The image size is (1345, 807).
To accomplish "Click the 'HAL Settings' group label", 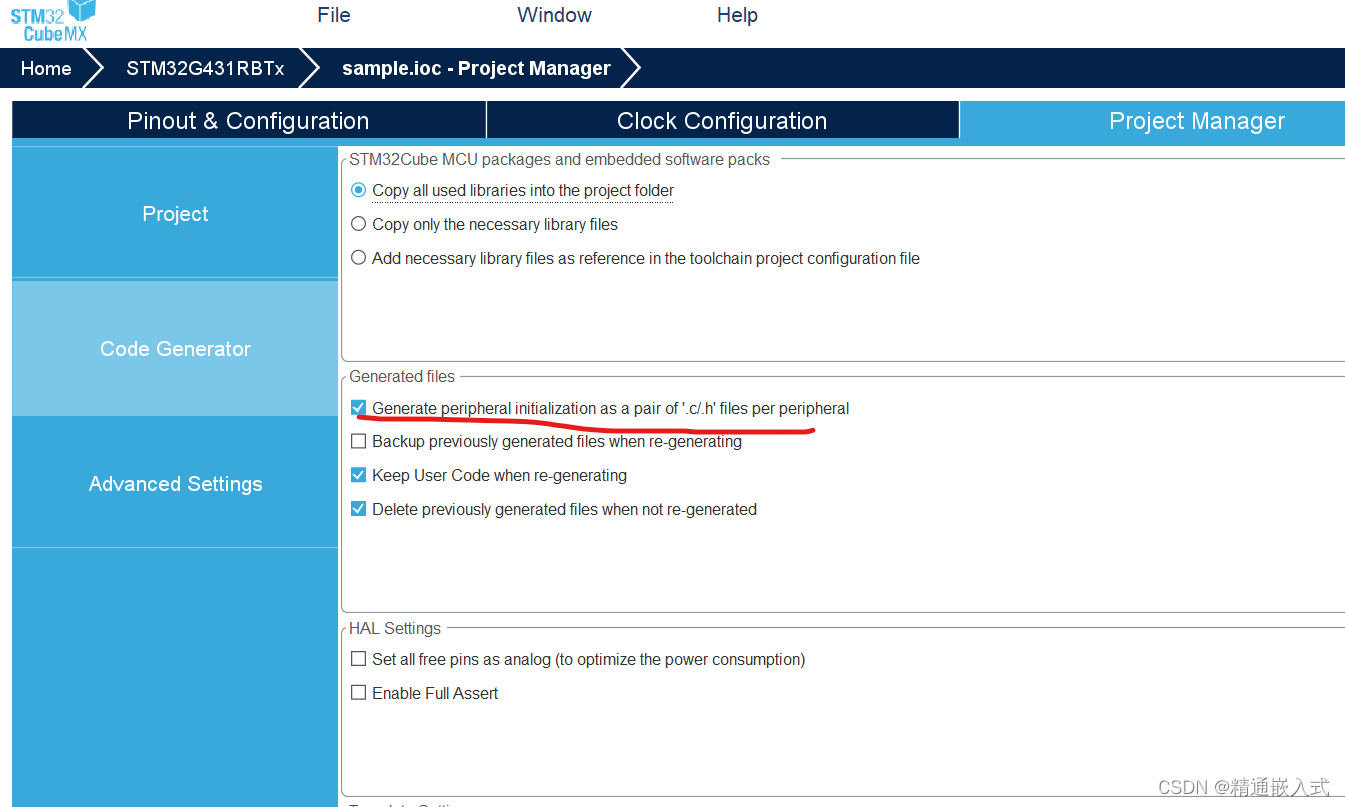I will coord(395,628).
